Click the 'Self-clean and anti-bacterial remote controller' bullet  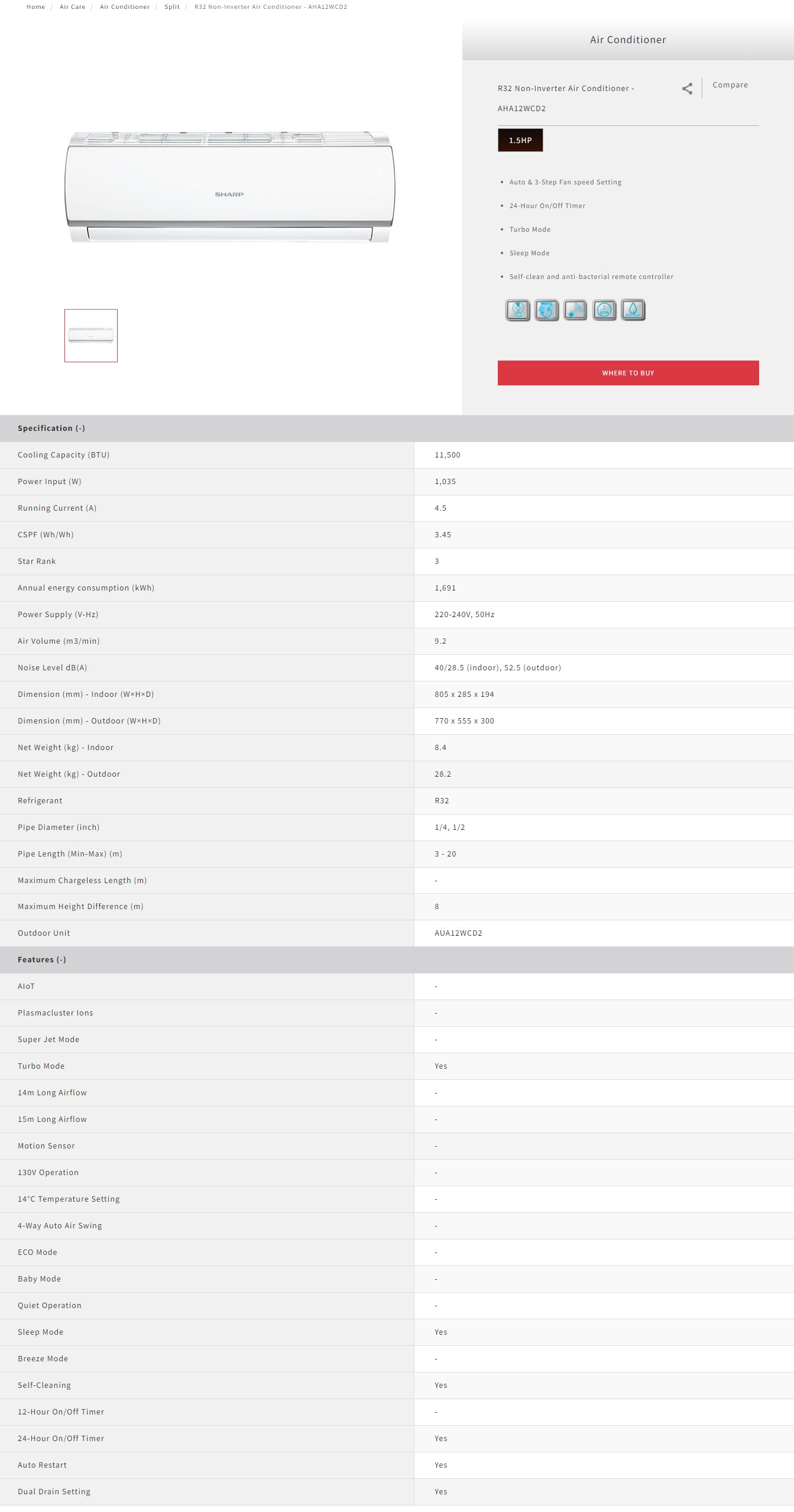(x=591, y=277)
